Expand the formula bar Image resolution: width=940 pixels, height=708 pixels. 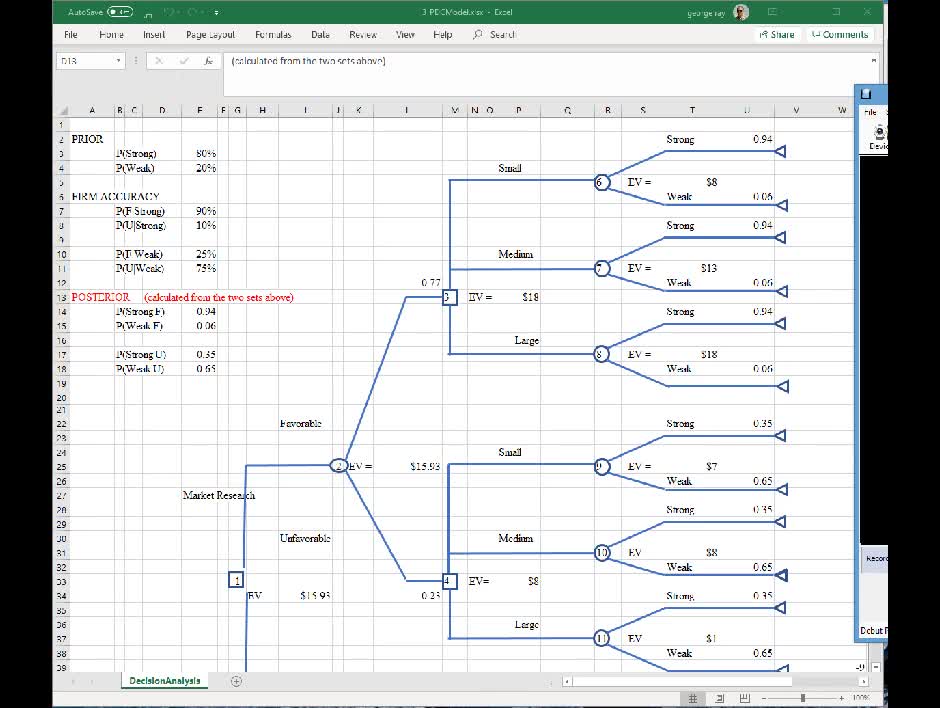pyautogui.click(x=873, y=60)
